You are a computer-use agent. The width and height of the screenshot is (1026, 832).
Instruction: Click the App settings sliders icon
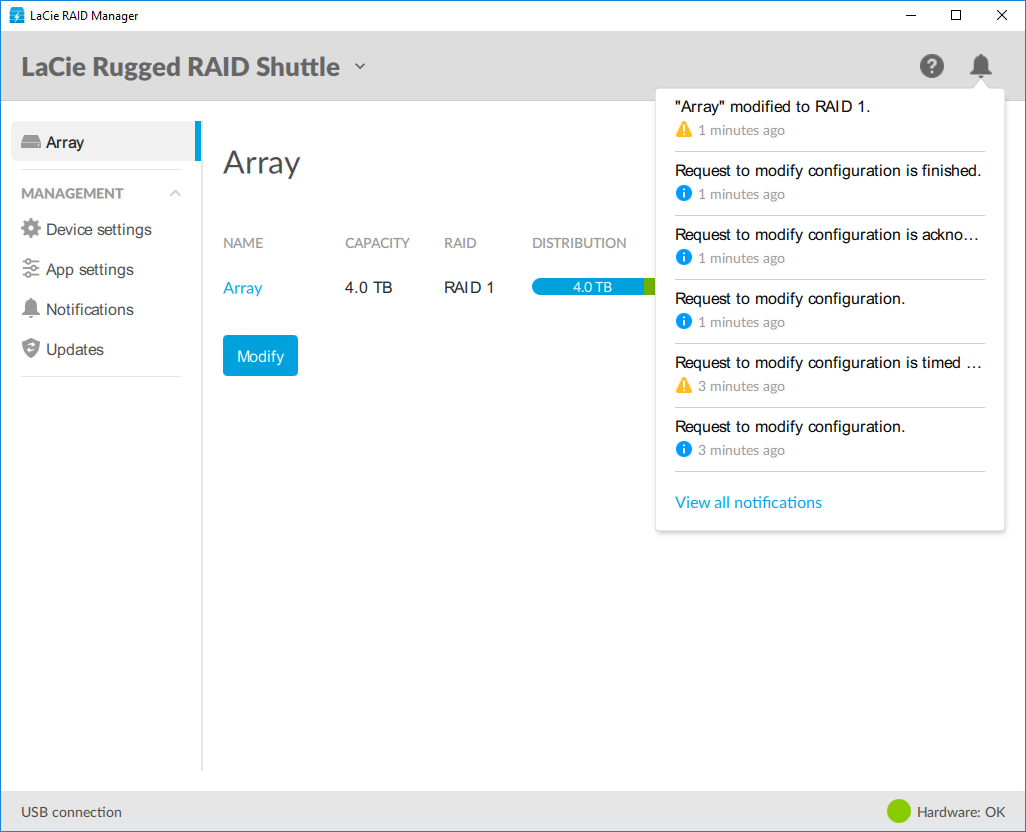(31, 269)
